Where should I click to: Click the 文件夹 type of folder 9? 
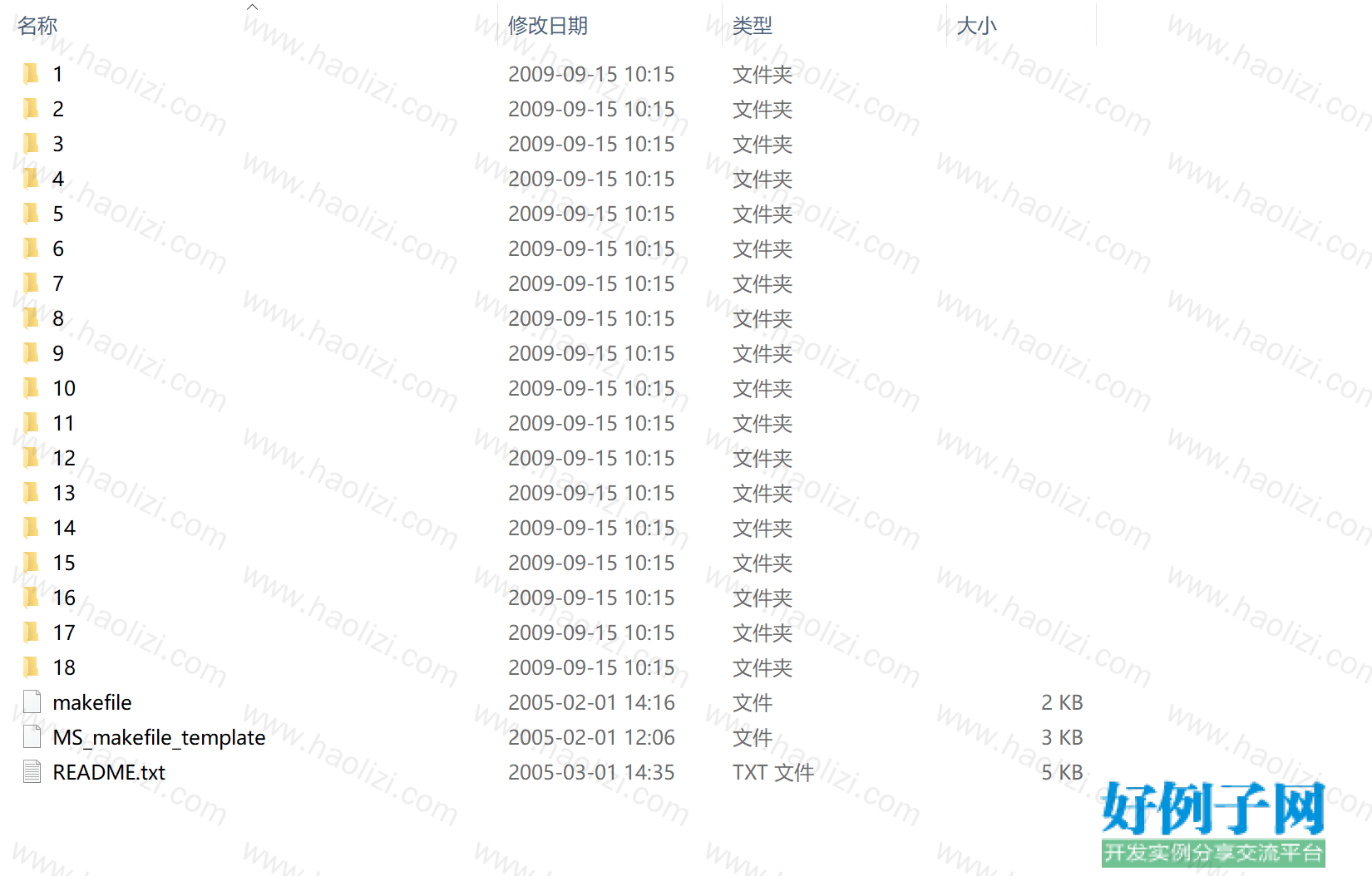pyautogui.click(x=762, y=353)
